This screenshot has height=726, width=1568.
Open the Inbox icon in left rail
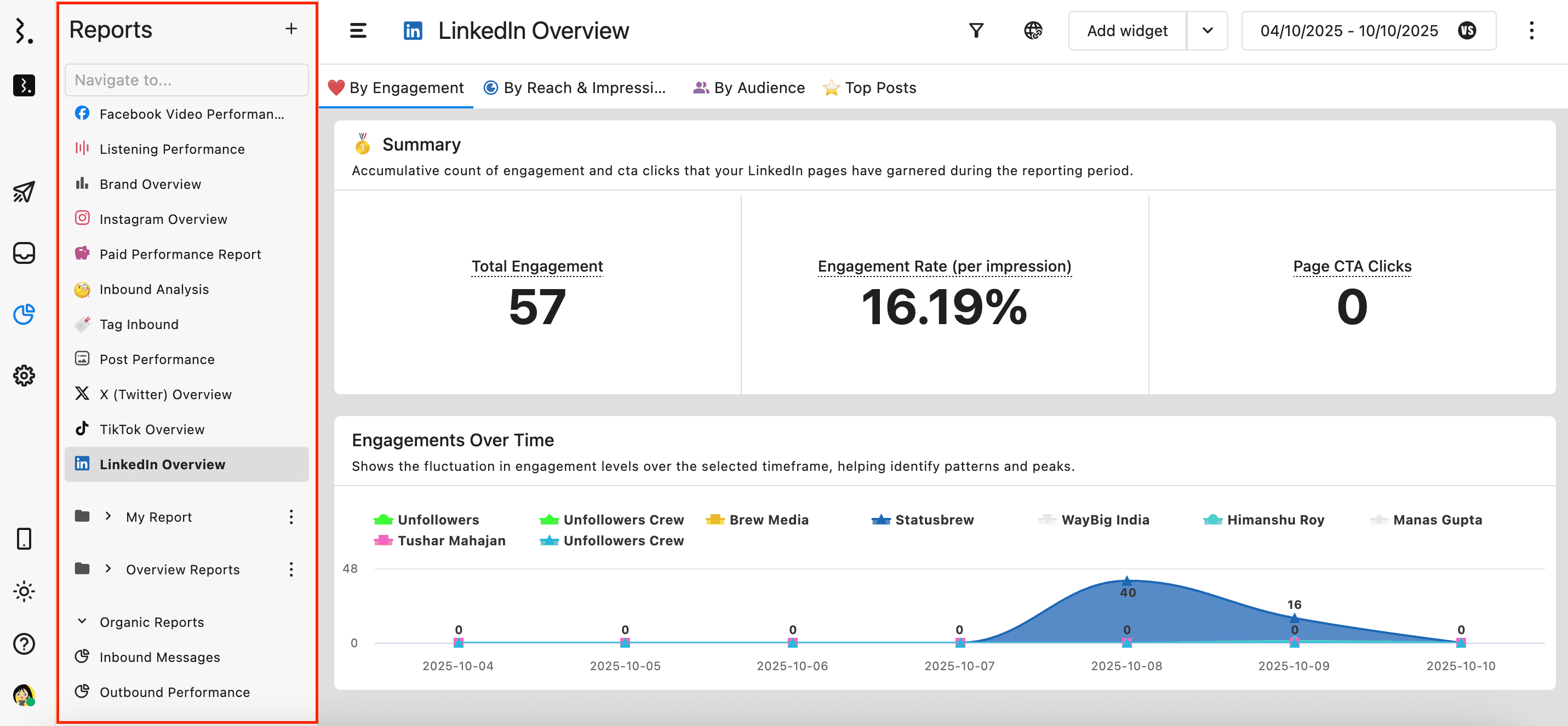(24, 252)
